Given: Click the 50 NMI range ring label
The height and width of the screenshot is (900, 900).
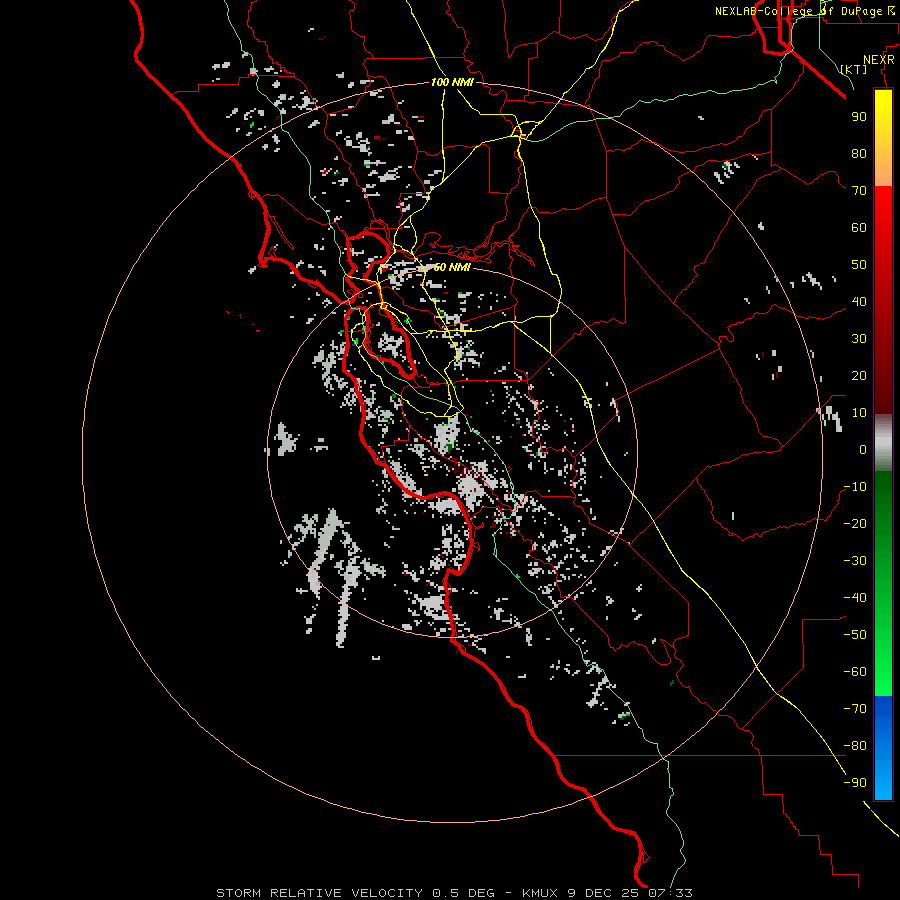Looking at the screenshot, I should pyautogui.click(x=452, y=267).
